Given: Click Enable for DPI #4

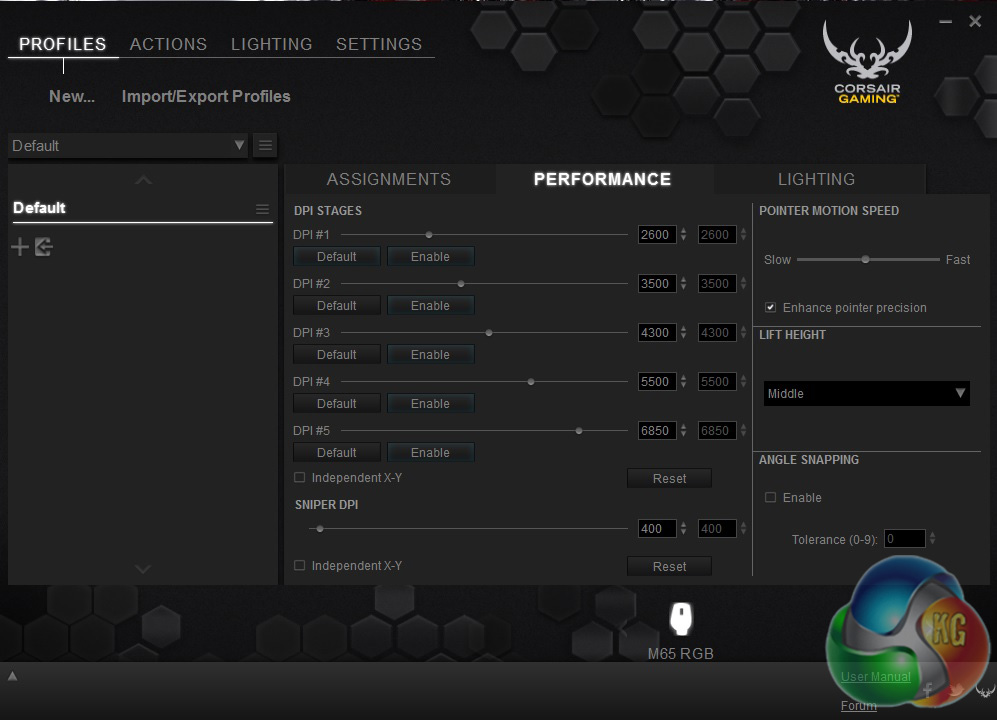Looking at the screenshot, I should coord(430,404).
